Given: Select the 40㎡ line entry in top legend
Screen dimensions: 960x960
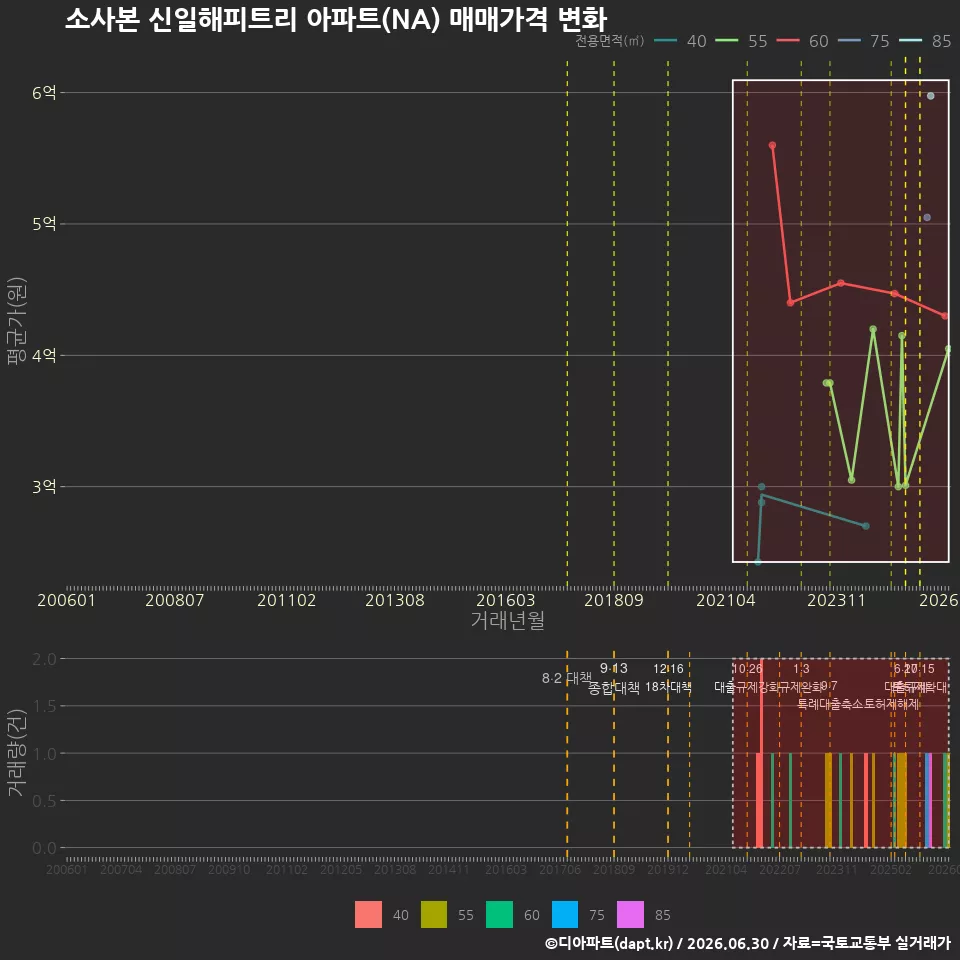Looking at the screenshot, I should pyautogui.click(x=680, y=41).
